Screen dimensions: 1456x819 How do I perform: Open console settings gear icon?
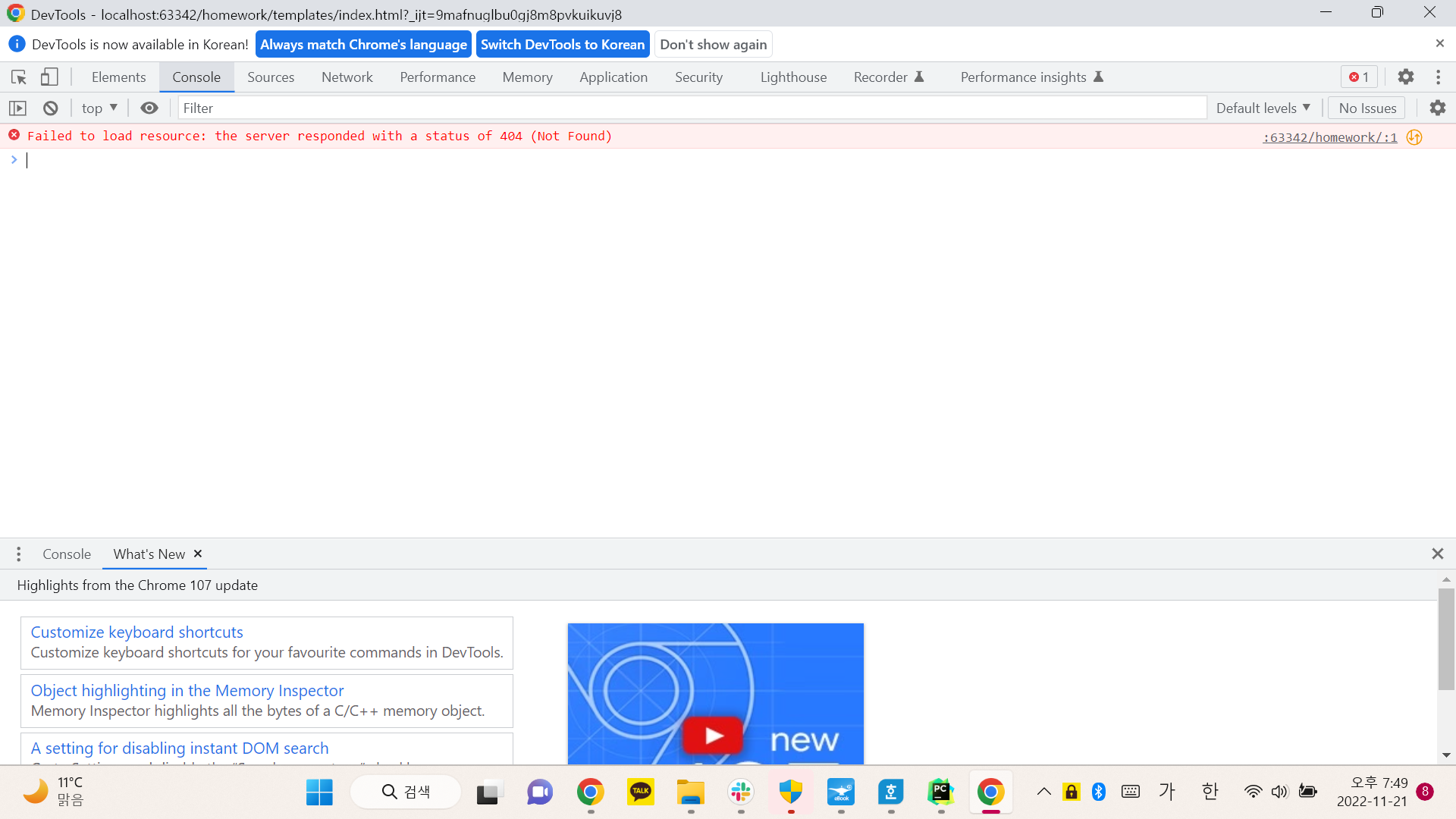1438,108
